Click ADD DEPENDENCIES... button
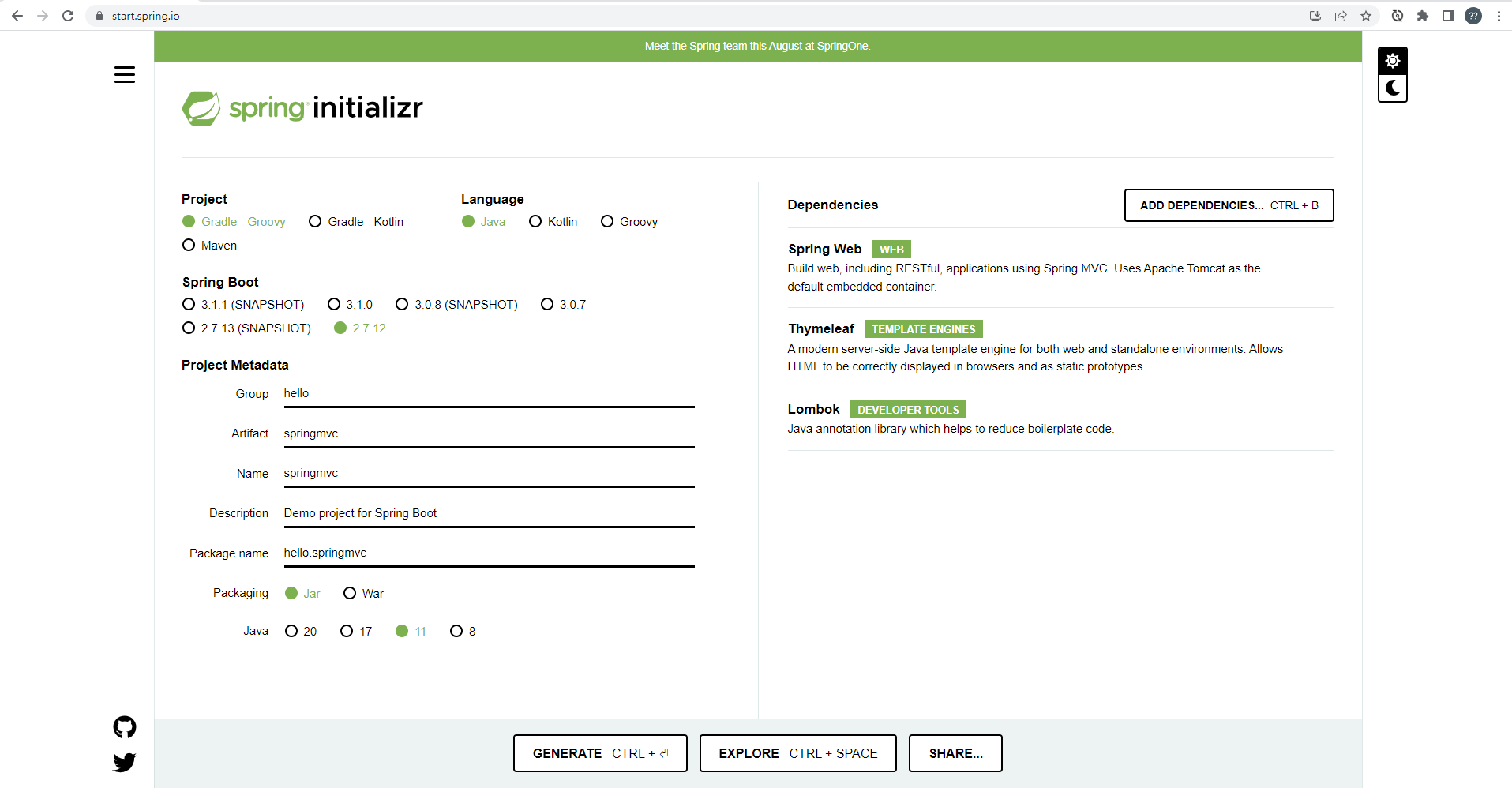Screen dimensions: 1512x788 [x=1229, y=205]
